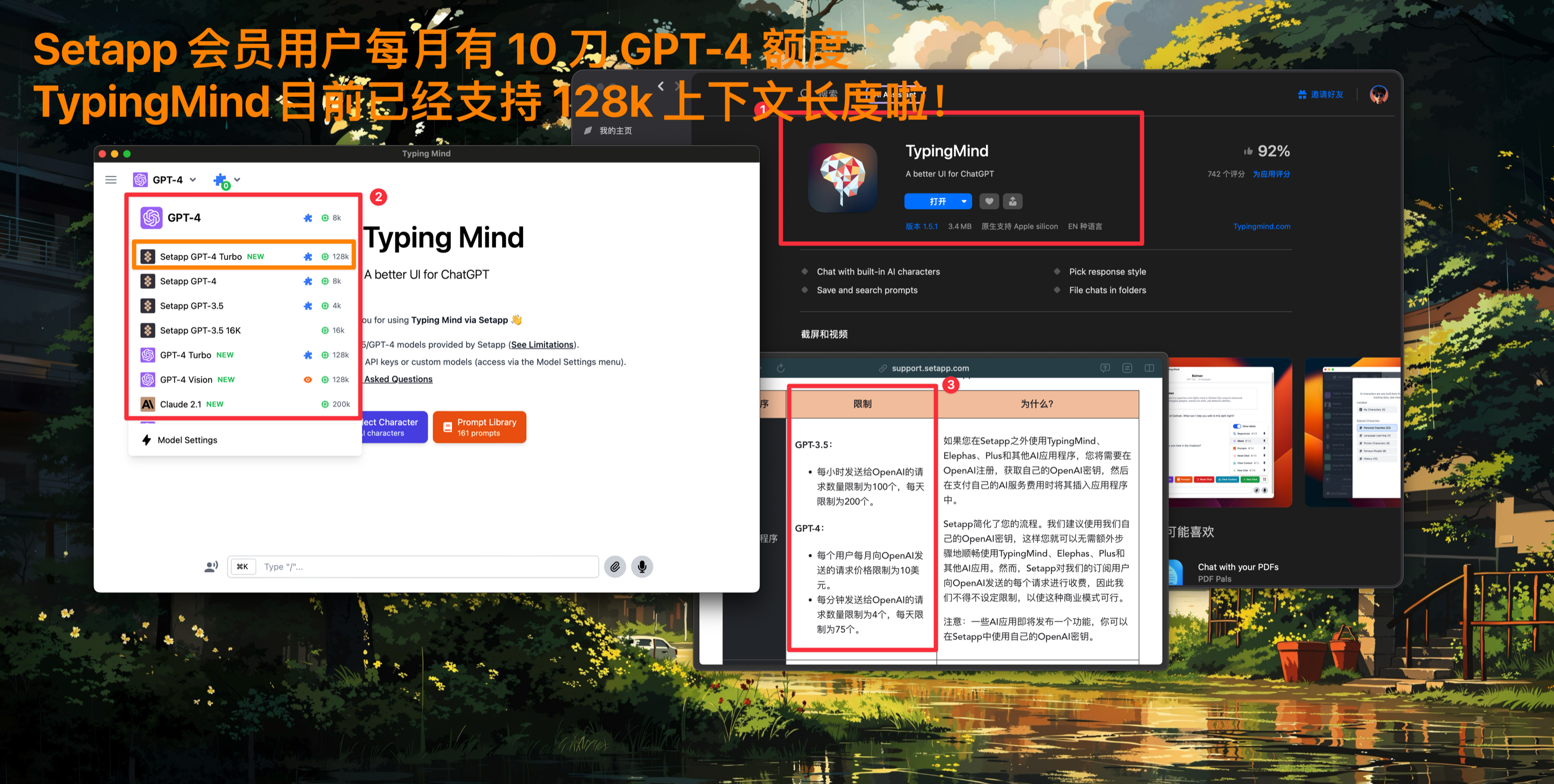Select Setapp GPT-4 Turbo model
The height and width of the screenshot is (784, 1554).
pos(244,256)
